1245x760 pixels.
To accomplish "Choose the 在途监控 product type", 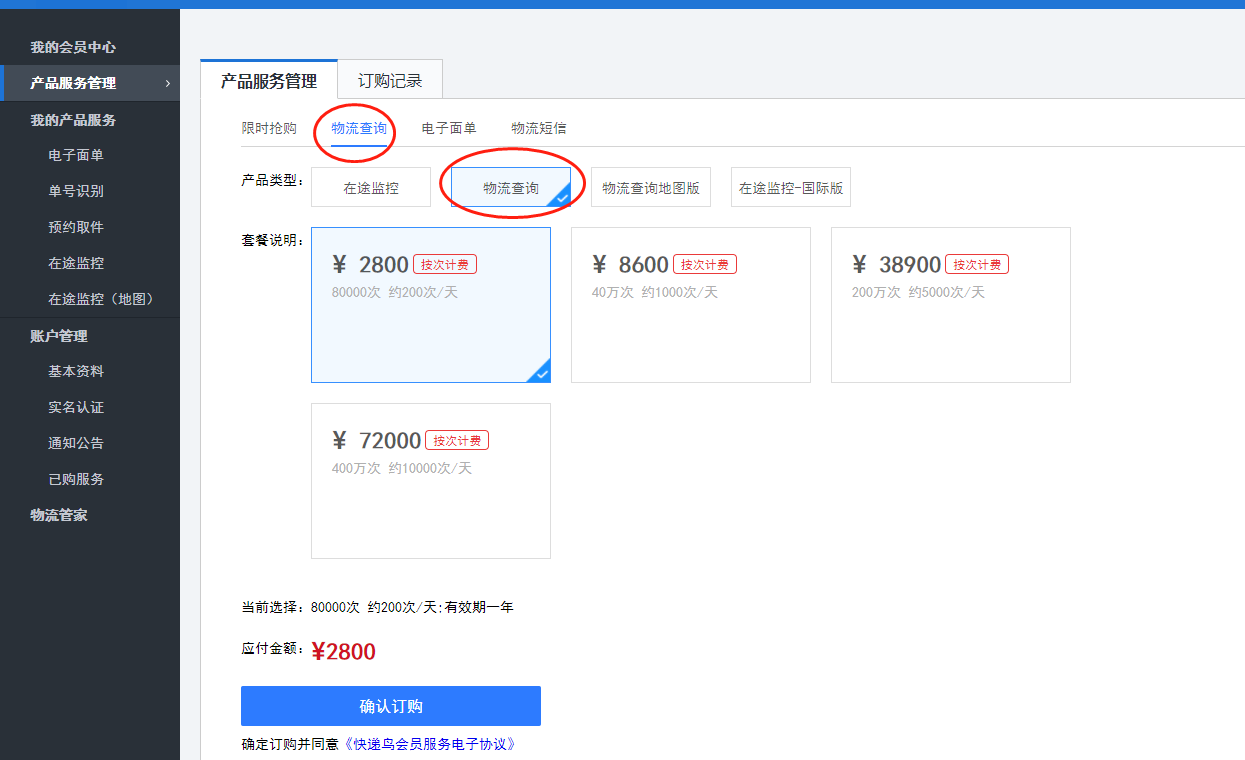I will click(x=371, y=188).
